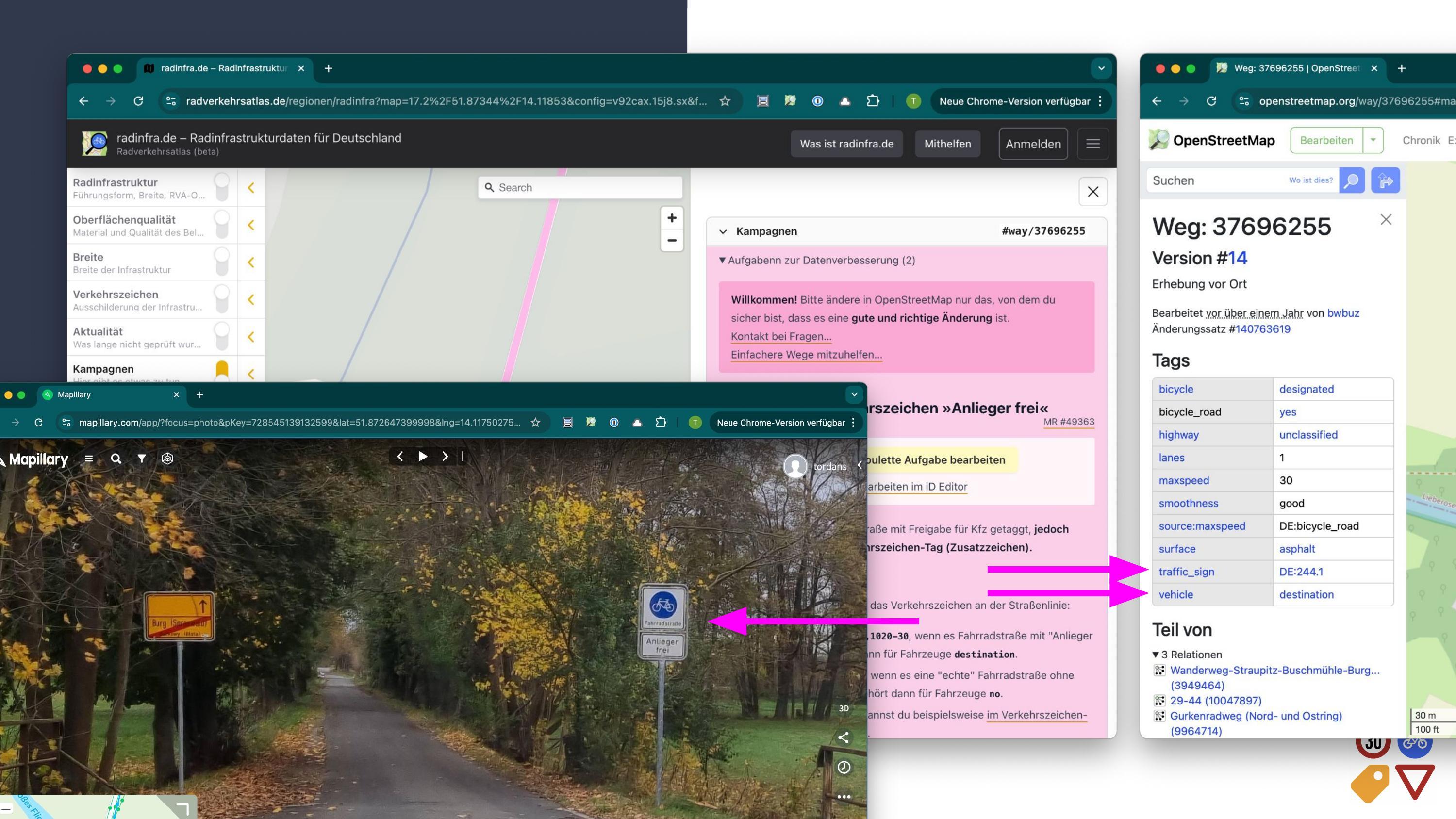Open the Chronik menu item in OSM
Viewport: 1456px width, 819px height.
click(1421, 140)
